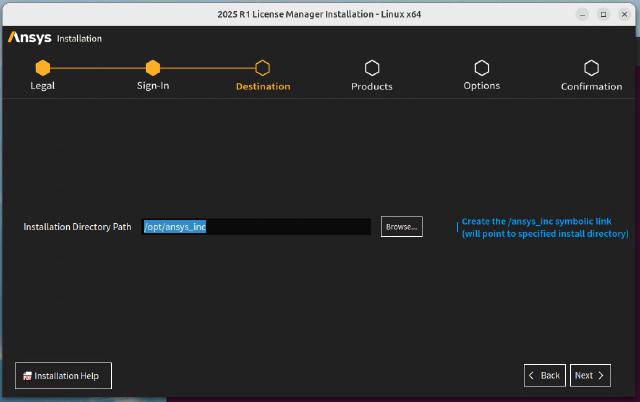
Task: Open the Installation Help document
Action: 63,375
